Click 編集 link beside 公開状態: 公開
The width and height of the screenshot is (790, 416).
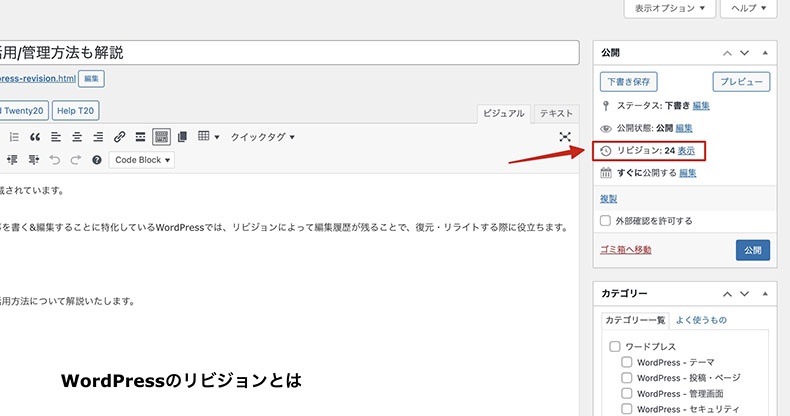click(x=684, y=128)
